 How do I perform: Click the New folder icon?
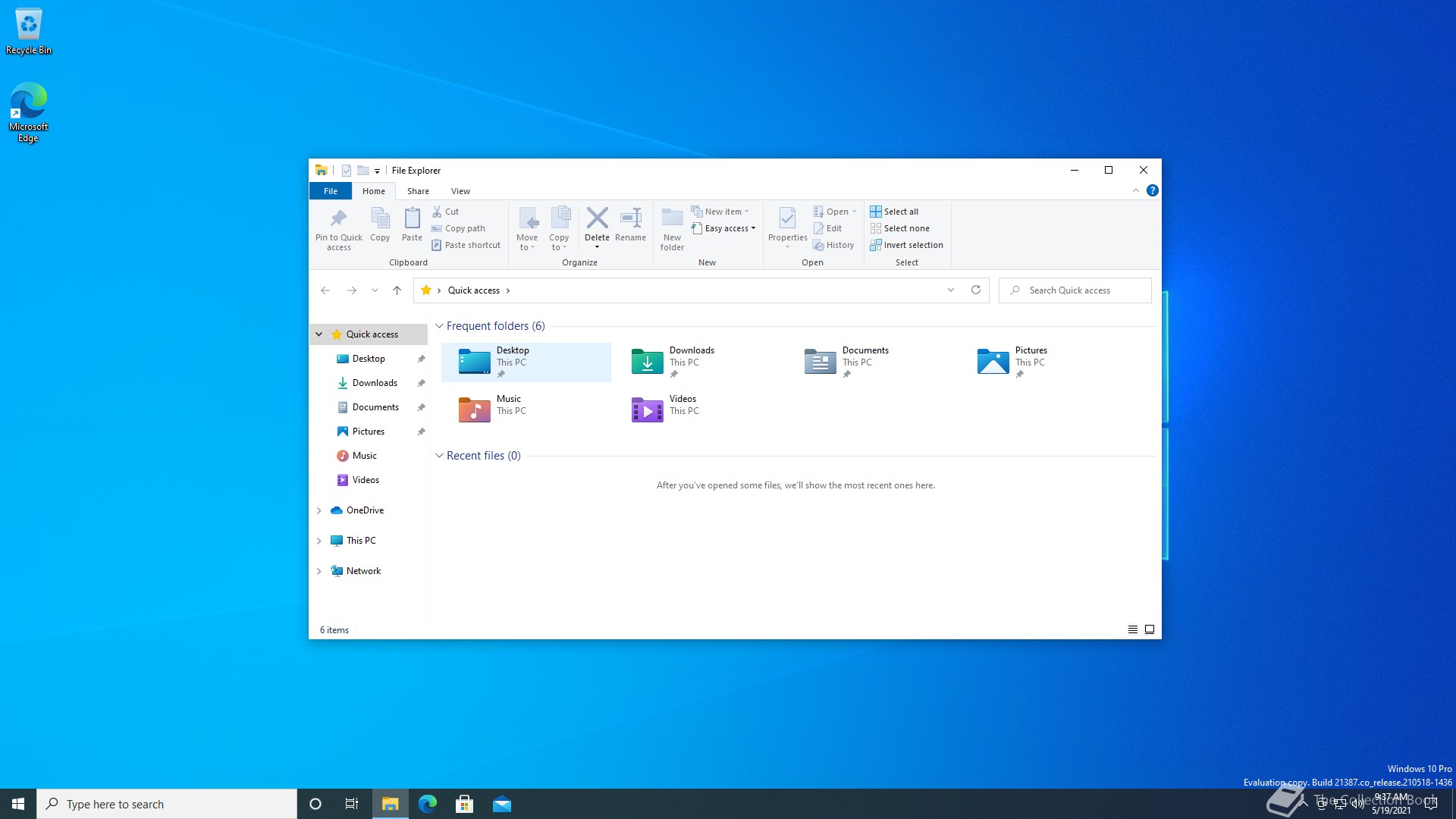pos(672,219)
